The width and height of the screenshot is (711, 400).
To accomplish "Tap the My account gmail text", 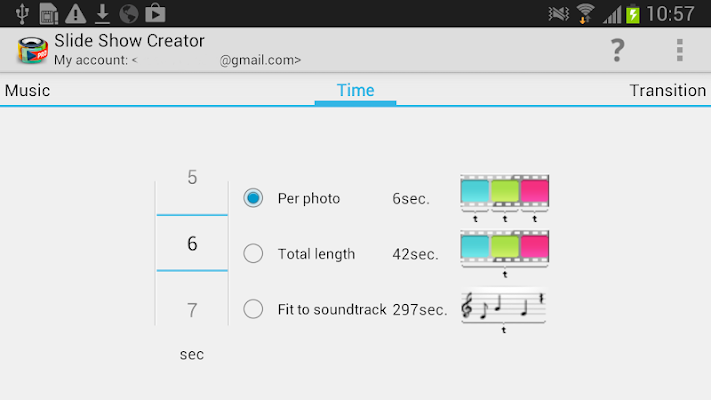I will coord(177,60).
